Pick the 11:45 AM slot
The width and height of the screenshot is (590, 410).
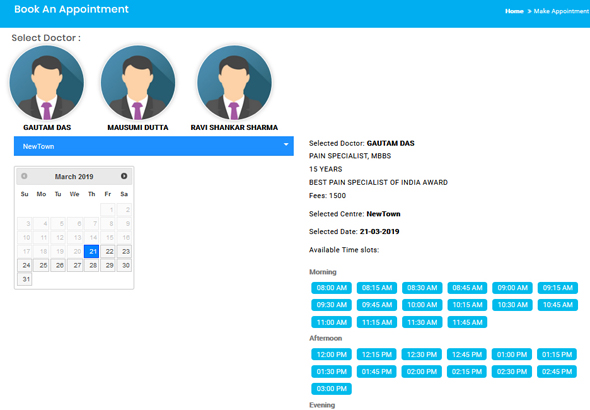pos(467,322)
